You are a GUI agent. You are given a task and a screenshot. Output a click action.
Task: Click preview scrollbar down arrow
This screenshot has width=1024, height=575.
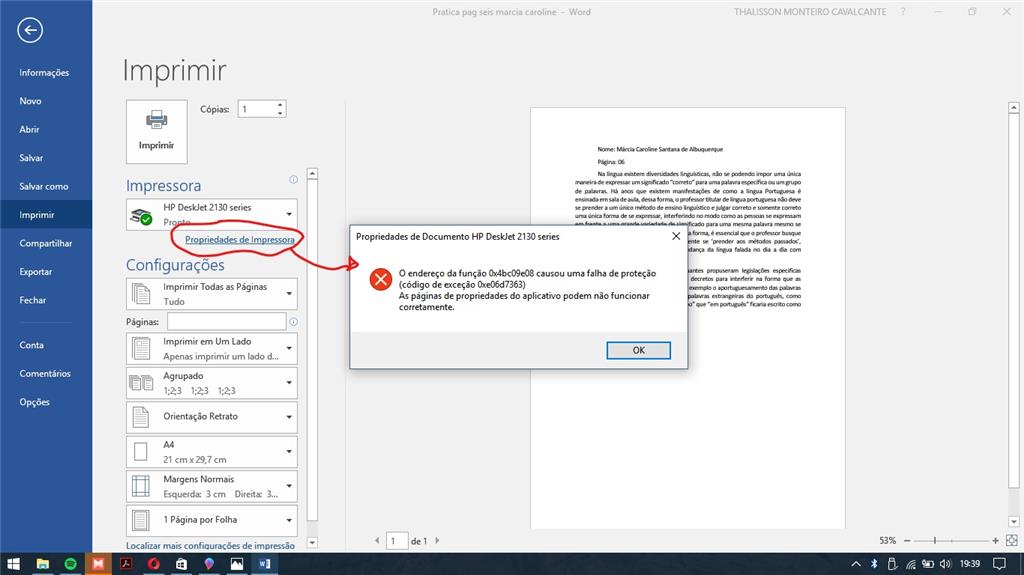(1014, 521)
